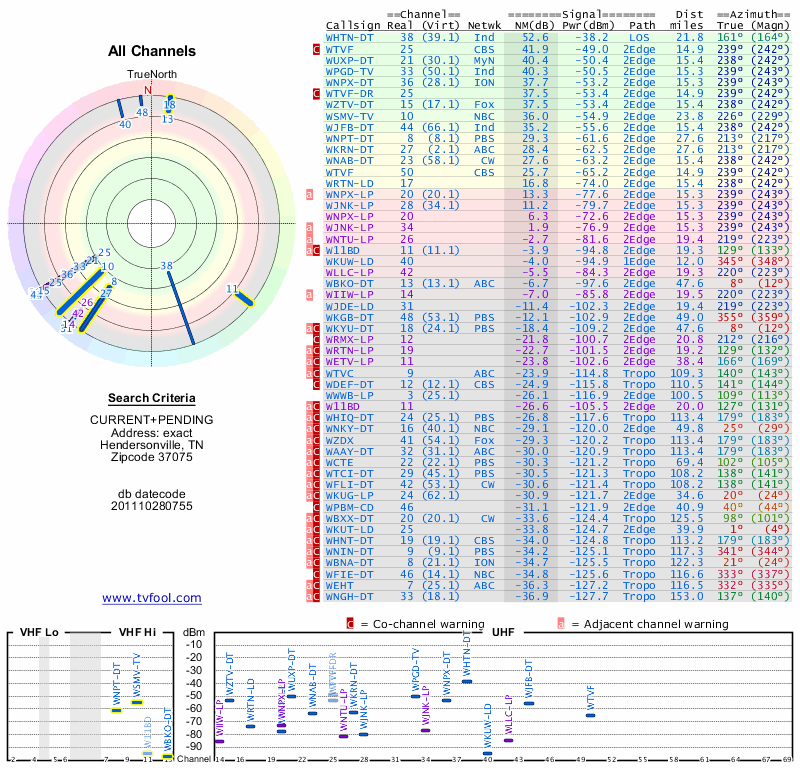Click the WHTN-DT callsign in the table
This screenshot has width=800, height=768.
[x=349, y=37]
